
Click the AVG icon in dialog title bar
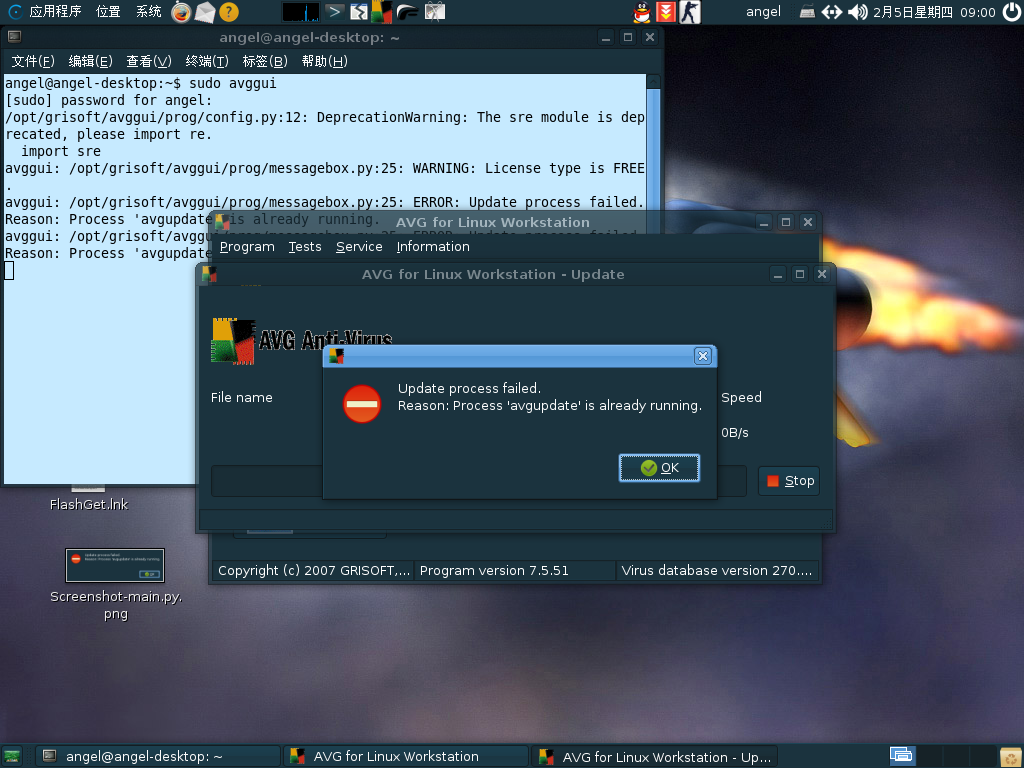336,356
